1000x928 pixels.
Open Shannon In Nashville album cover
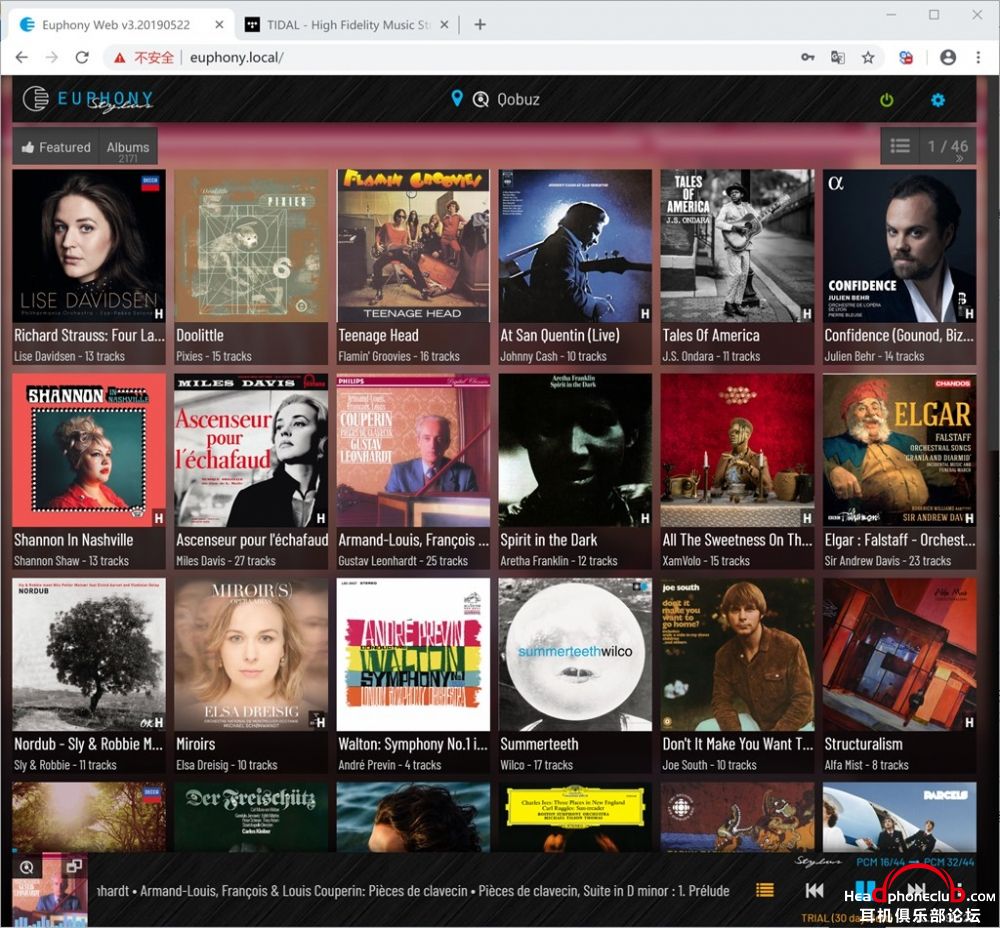coord(89,450)
